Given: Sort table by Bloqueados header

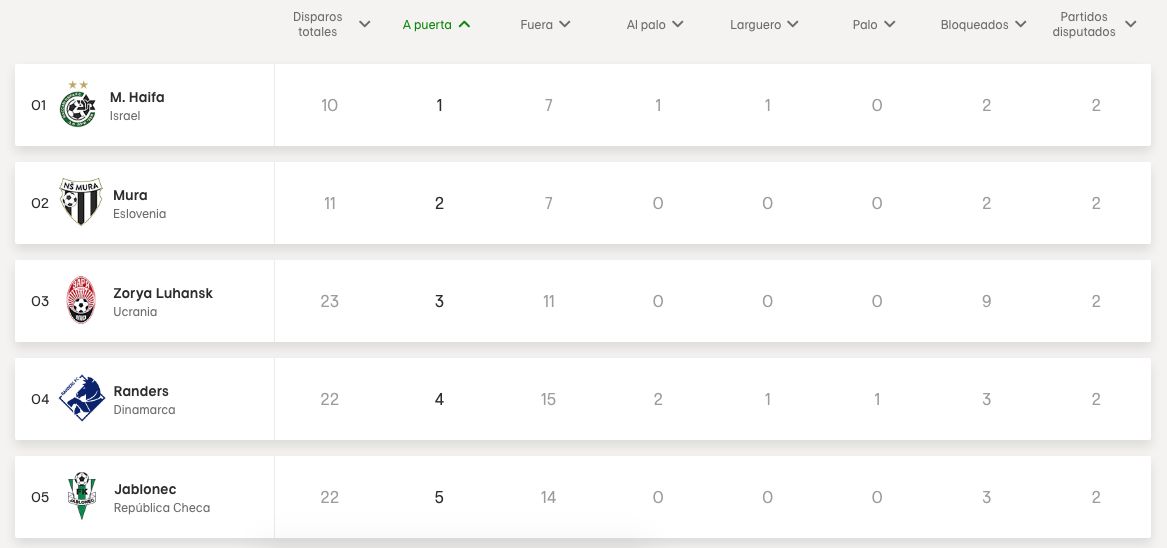Looking at the screenshot, I should click(x=1020, y=24).
